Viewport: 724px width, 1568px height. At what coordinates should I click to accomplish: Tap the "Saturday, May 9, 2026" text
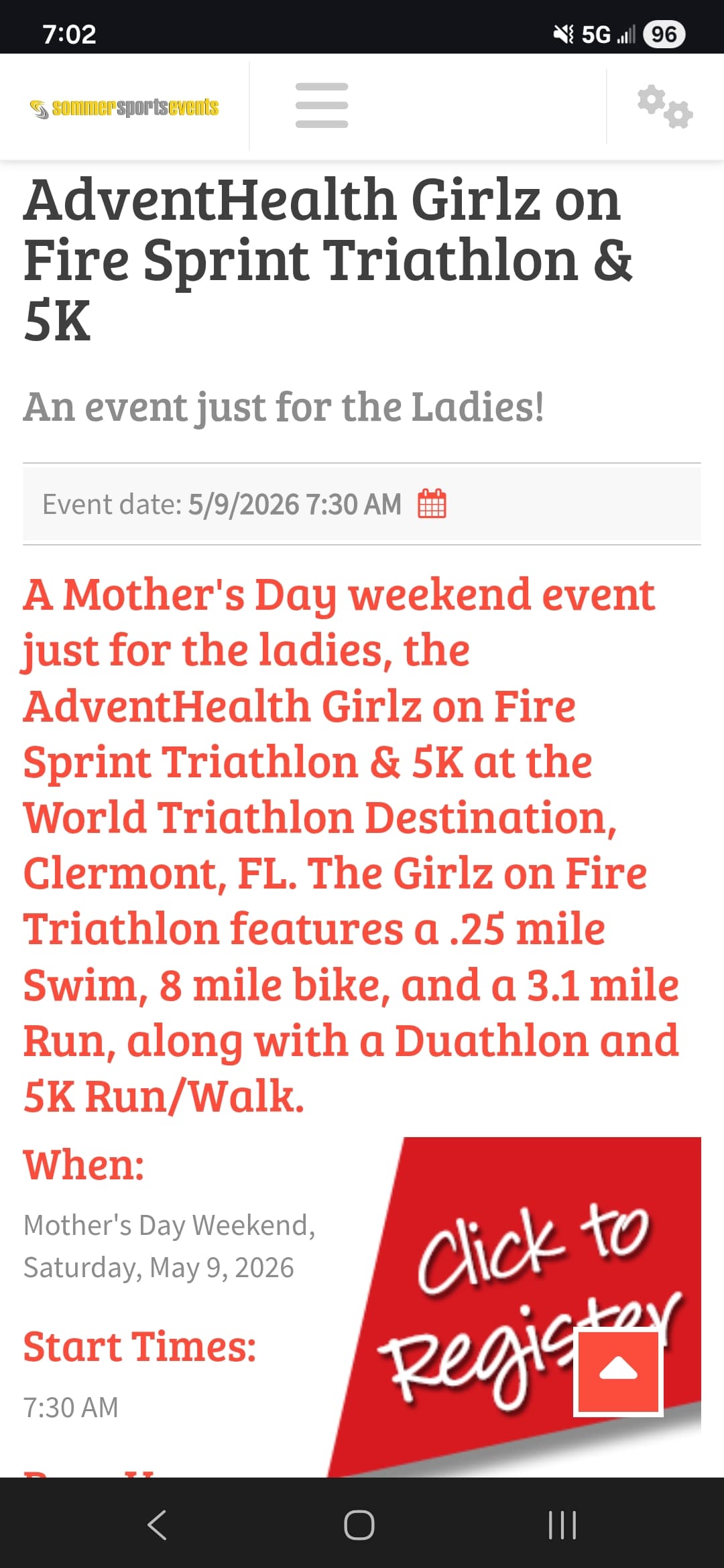click(159, 1268)
